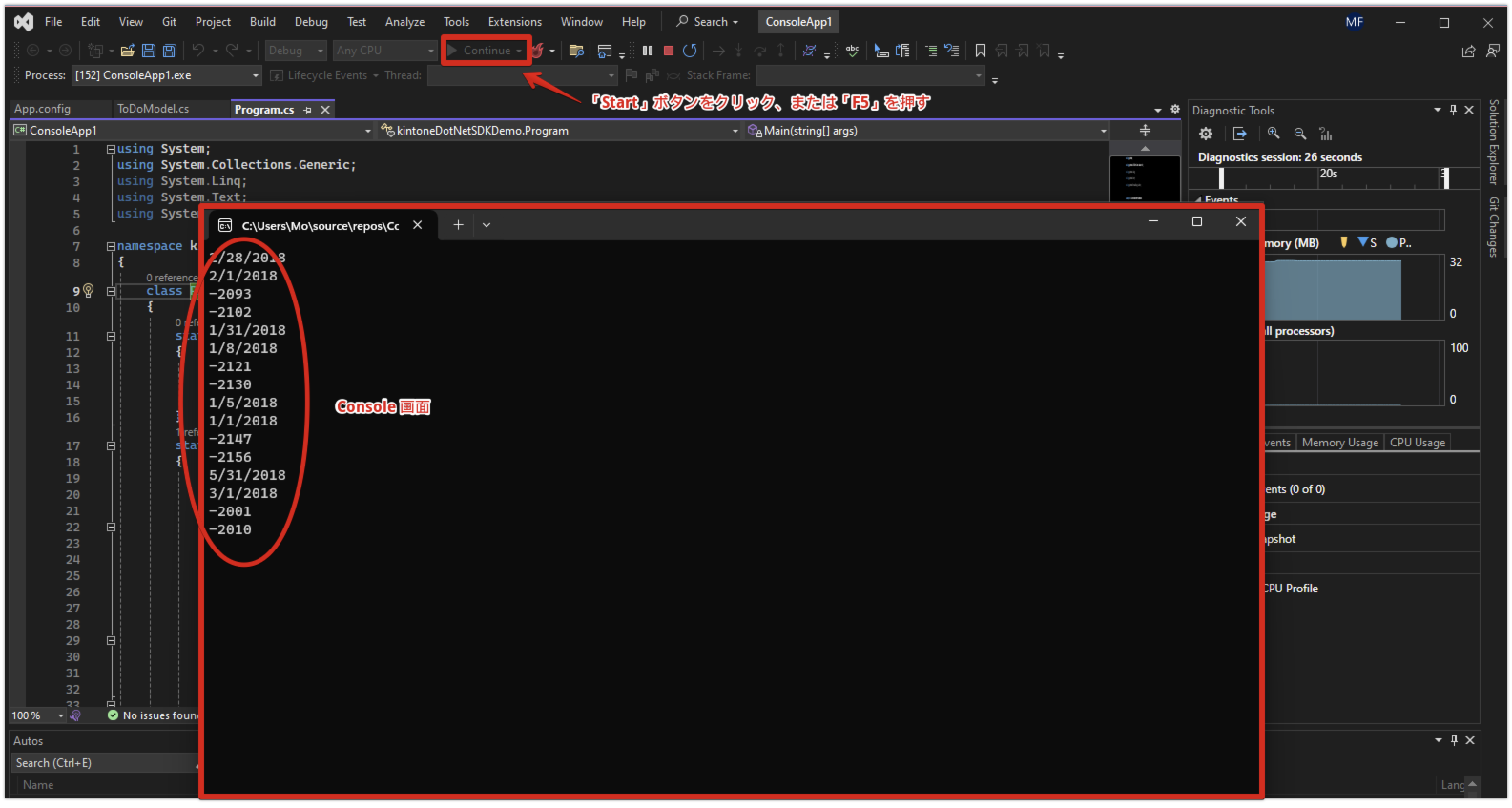Expand the Process ConsoleApp1.exe dropdown
1512x808 pixels.
coord(256,75)
